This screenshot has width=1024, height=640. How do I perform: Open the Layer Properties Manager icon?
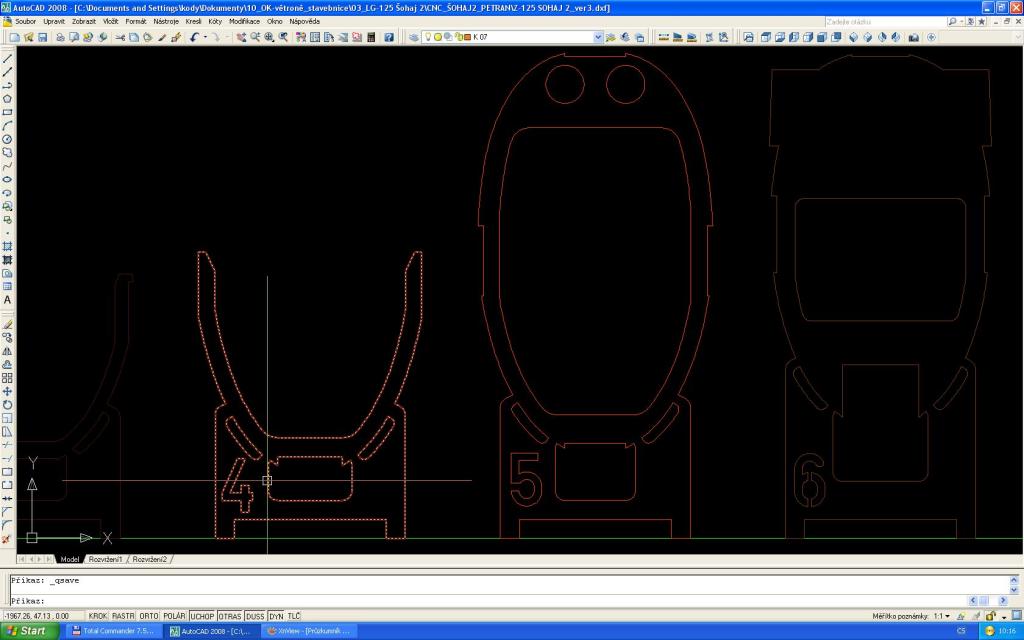(414, 37)
